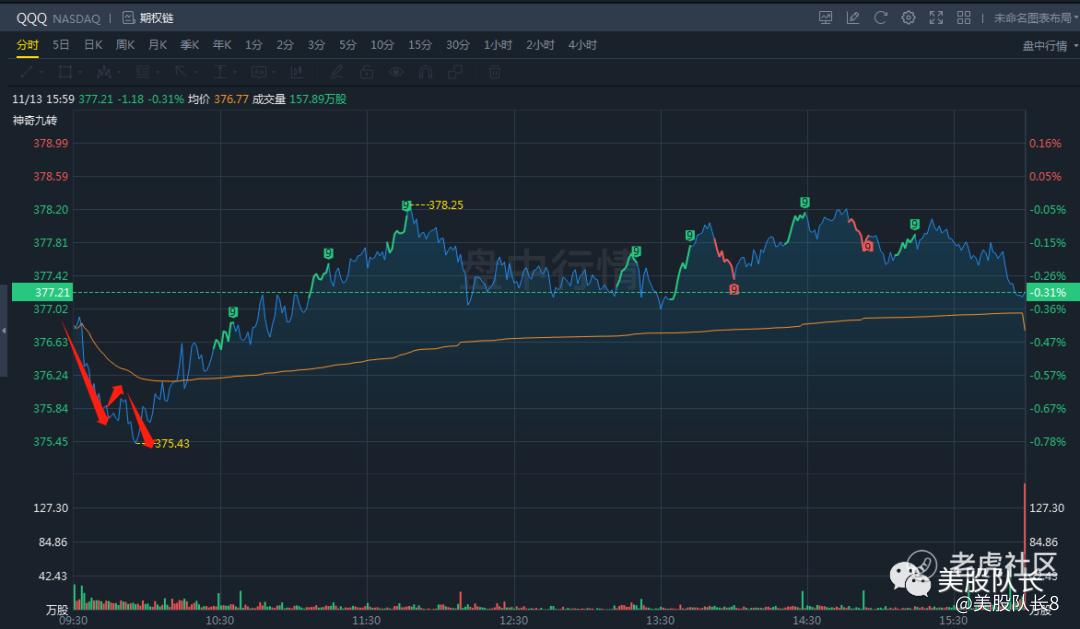Expand 未命名图表布局 layout dropdown

point(1035,18)
